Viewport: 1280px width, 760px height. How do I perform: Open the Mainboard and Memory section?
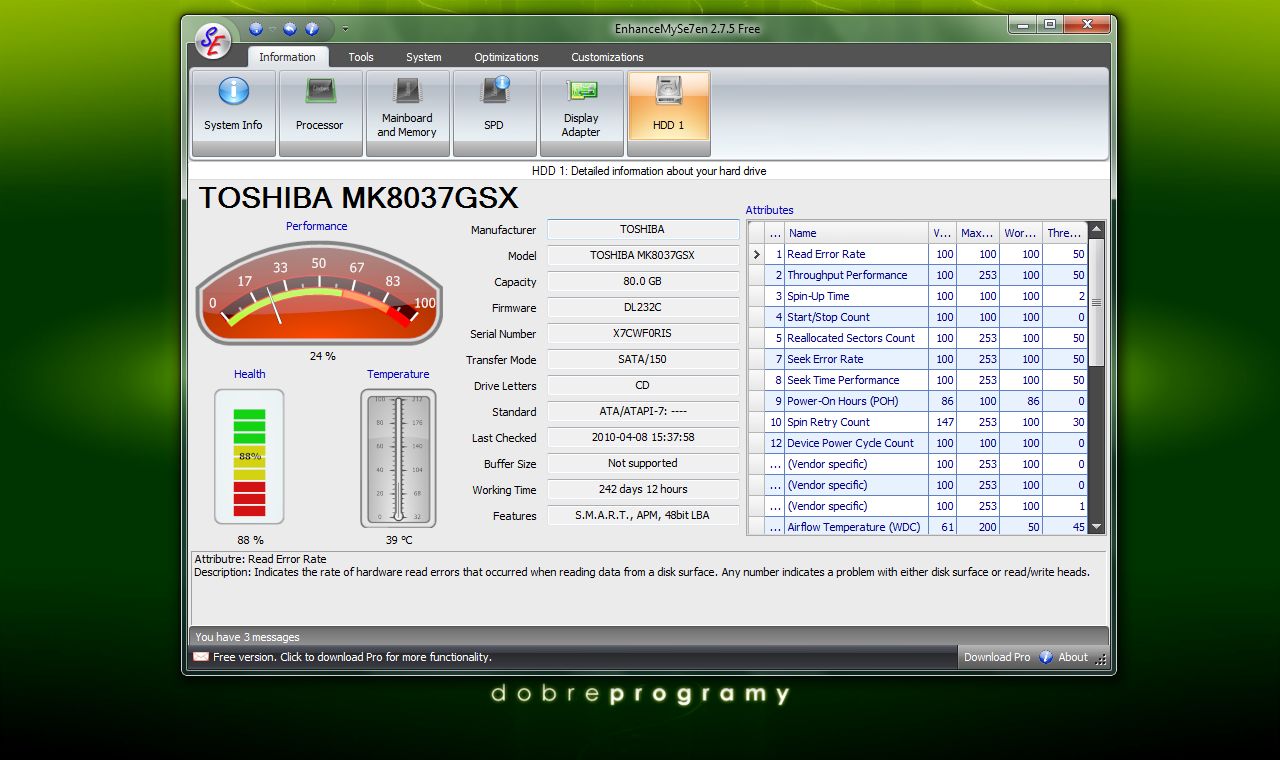(407, 113)
